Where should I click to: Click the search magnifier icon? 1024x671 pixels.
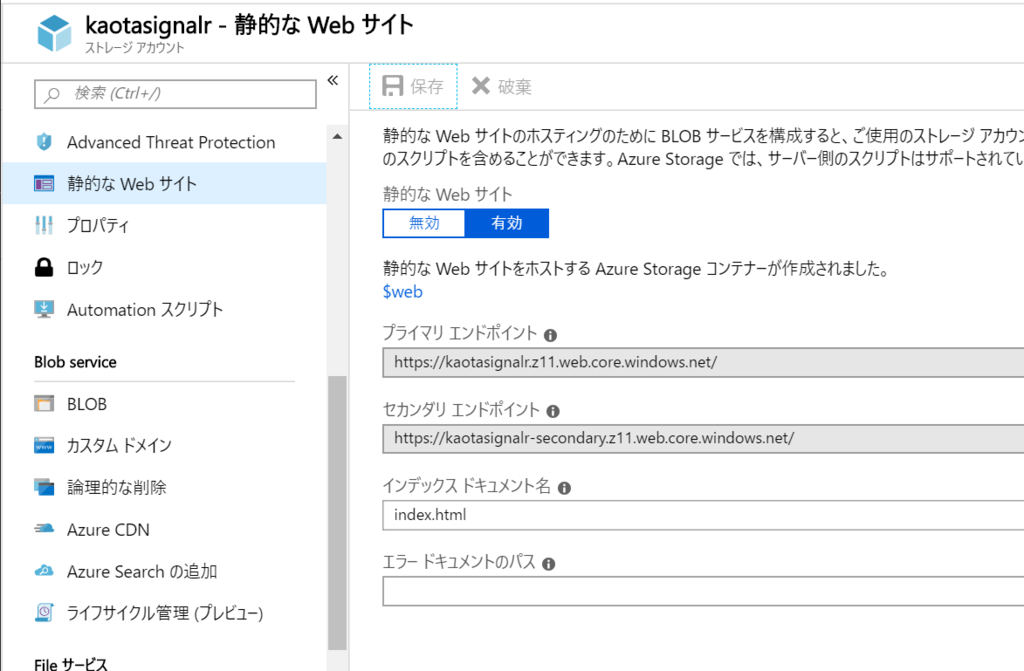click(52, 95)
